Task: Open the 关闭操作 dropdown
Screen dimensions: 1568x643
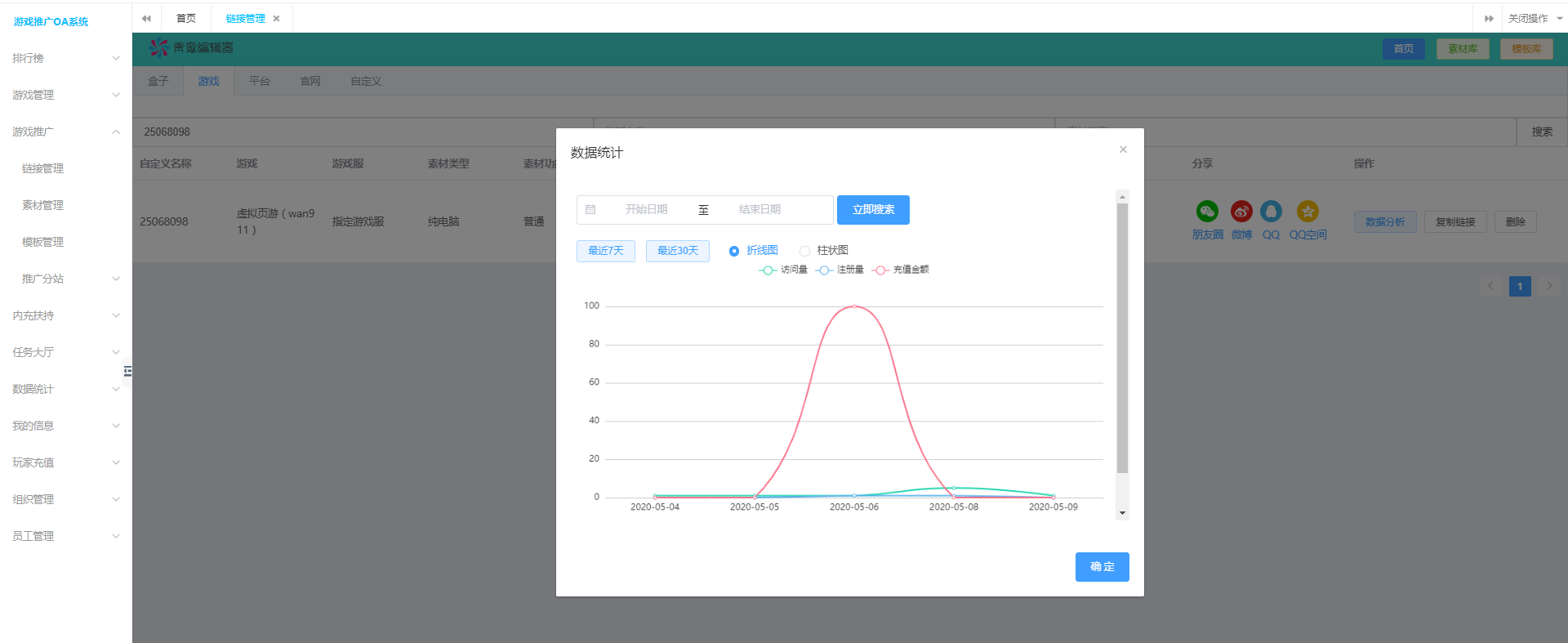Action: (1534, 18)
